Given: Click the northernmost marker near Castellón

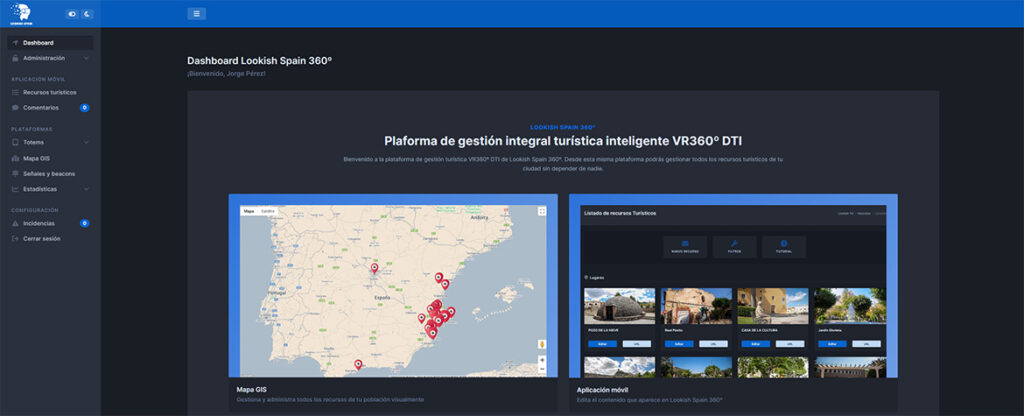Looking at the screenshot, I should [x=439, y=278].
